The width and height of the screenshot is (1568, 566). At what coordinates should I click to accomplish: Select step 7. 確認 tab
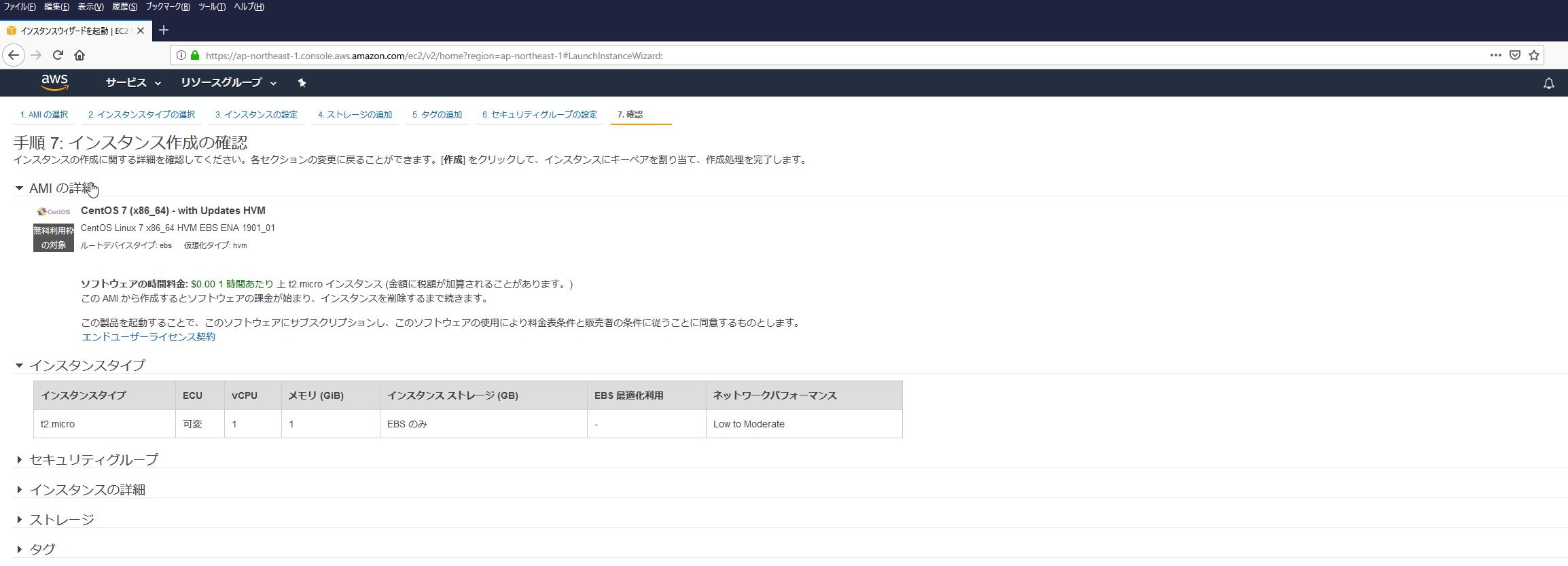[x=630, y=115]
